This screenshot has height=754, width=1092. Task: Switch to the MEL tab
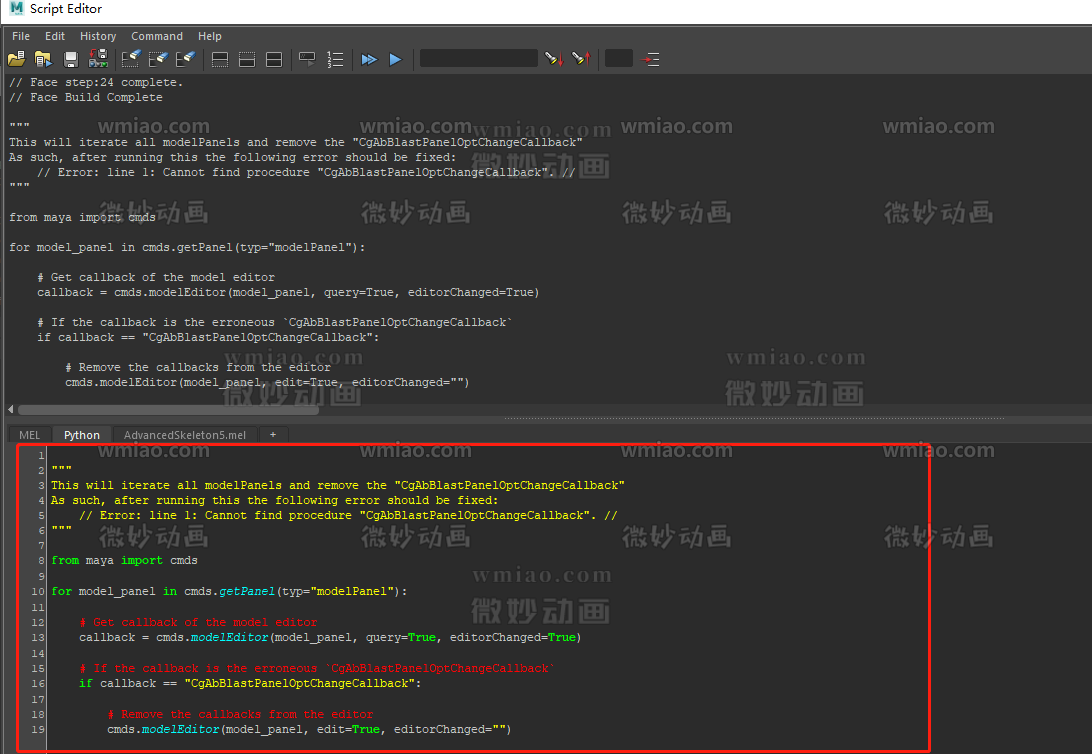(x=30, y=435)
